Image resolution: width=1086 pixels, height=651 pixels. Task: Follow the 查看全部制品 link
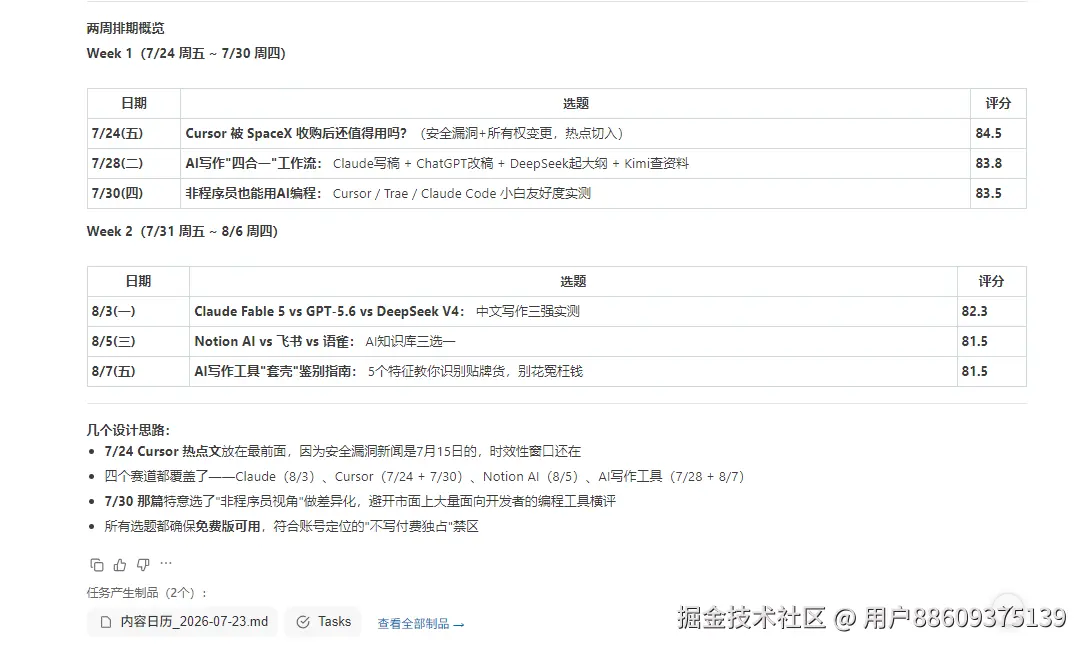[x=420, y=624]
